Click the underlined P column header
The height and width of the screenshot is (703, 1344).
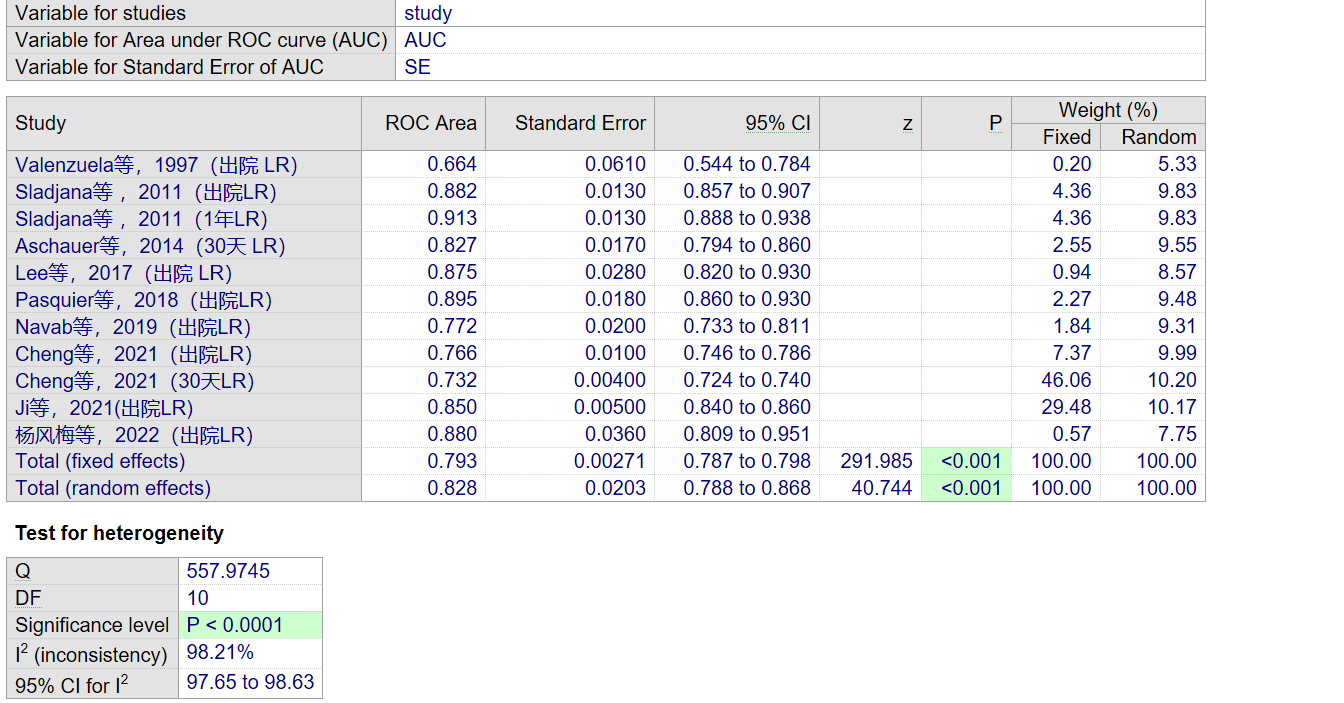(x=995, y=123)
